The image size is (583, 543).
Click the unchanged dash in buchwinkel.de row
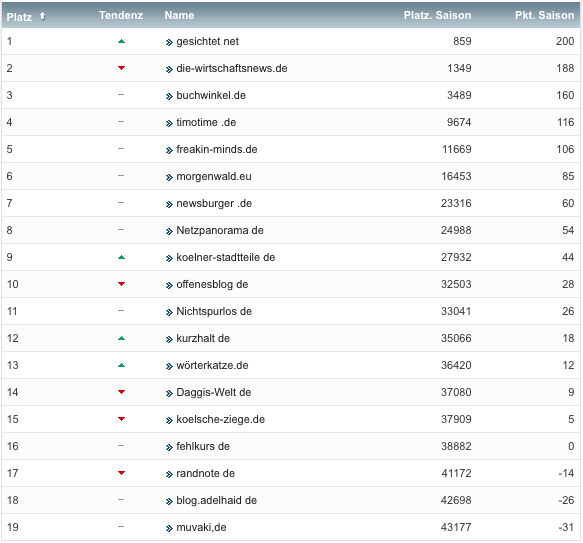point(121,95)
